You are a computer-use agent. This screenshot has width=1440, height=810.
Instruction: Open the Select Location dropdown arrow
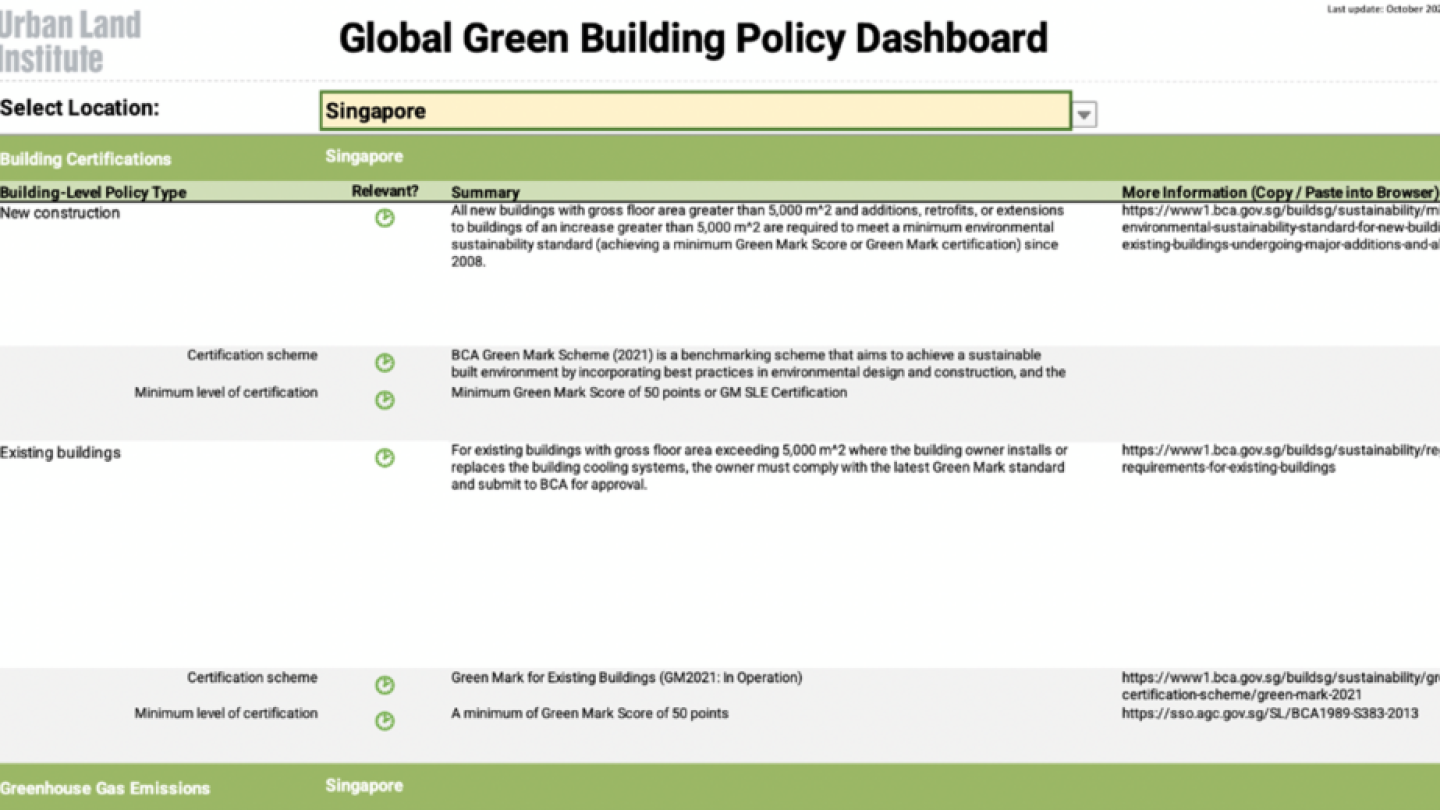1084,114
